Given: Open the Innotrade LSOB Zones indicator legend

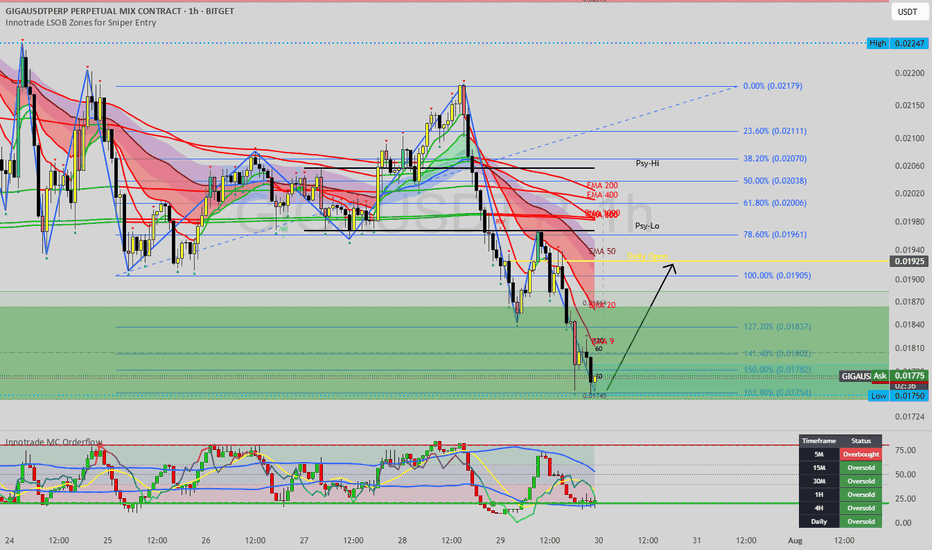Looking at the screenshot, I should coord(81,23).
